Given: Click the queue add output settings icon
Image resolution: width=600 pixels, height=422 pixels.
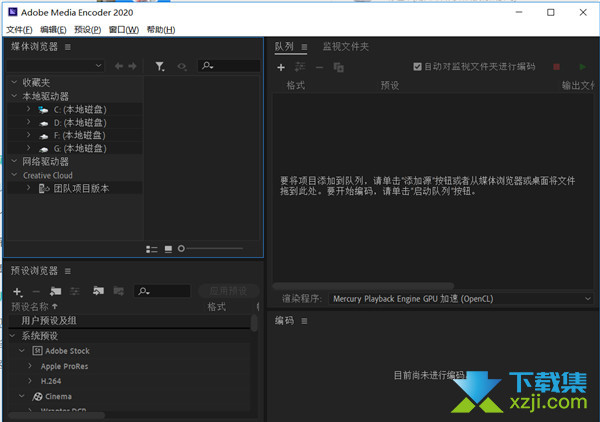Looking at the screenshot, I should (300, 67).
